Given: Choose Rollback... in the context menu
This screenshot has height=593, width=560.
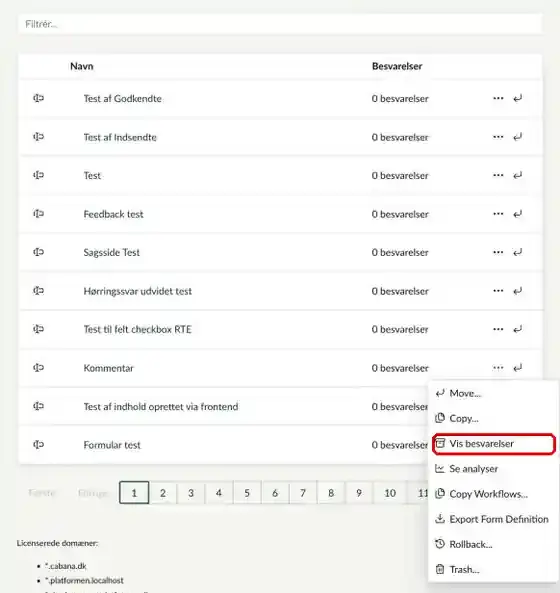Looking at the screenshot, I should pyautogui.click(x=493, y=544).
